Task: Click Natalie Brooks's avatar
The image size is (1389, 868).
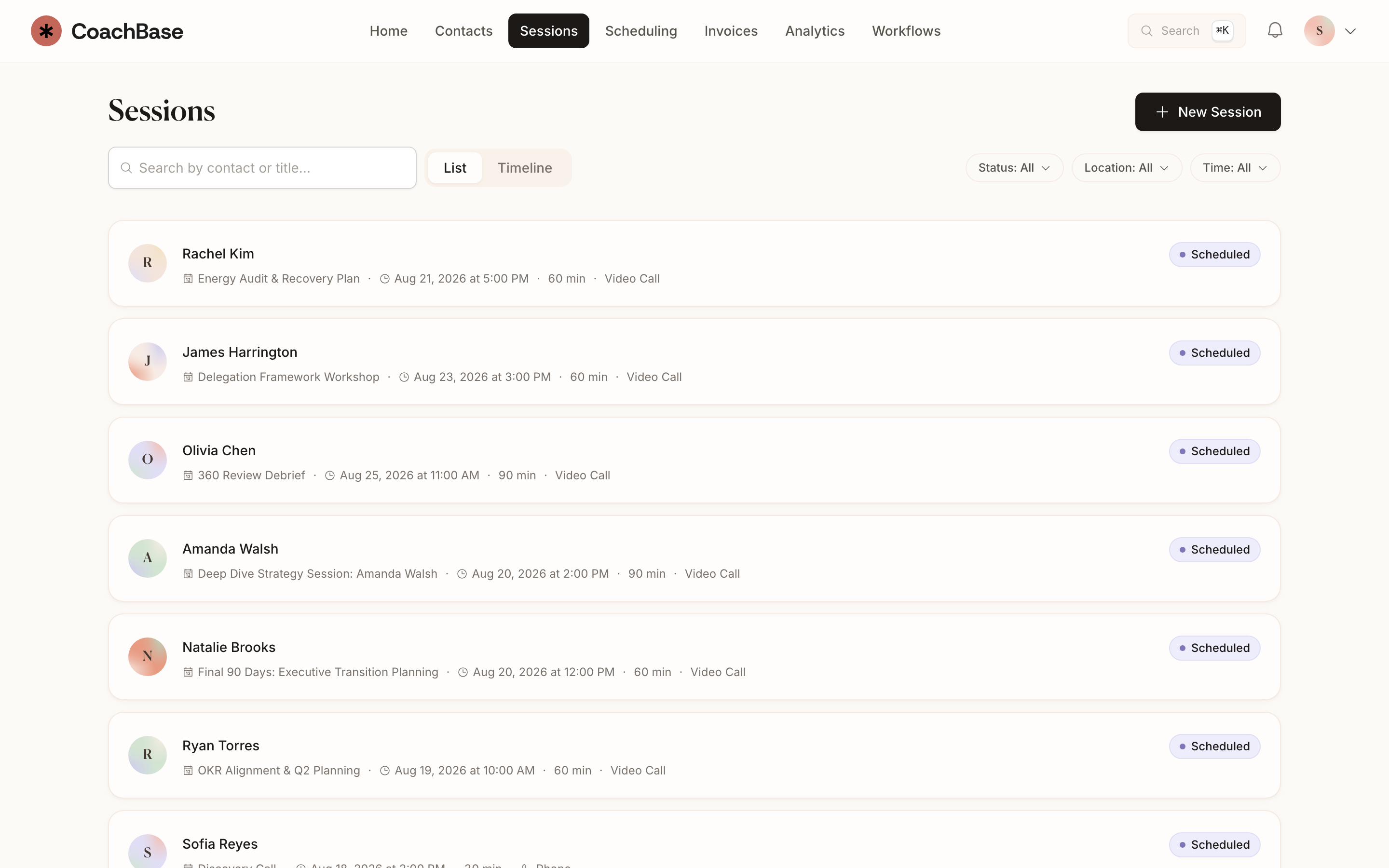Action: 148,657
